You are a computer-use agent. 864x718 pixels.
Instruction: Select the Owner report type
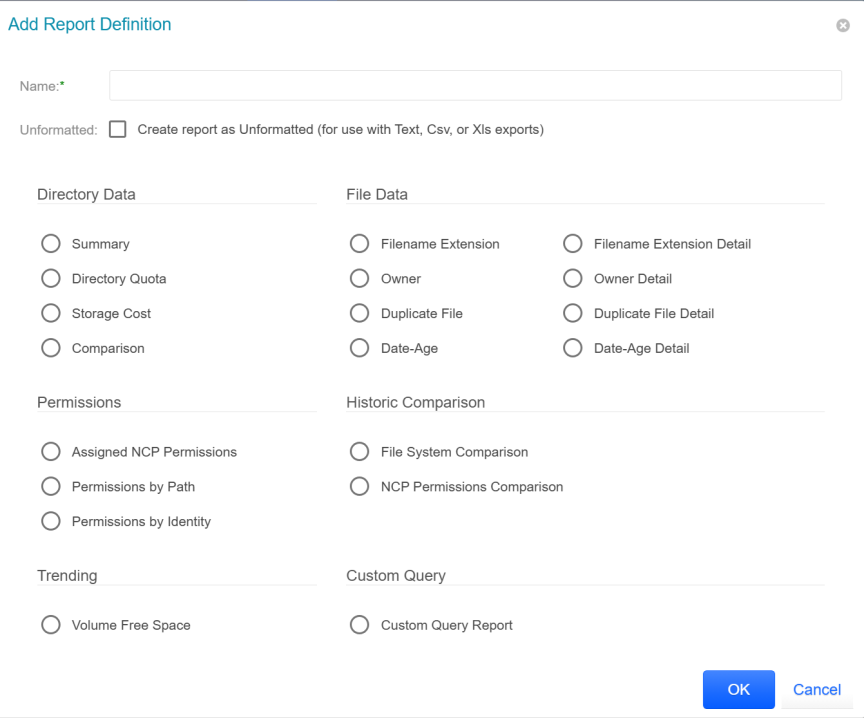pyautogui.click(x=359, y=278)
